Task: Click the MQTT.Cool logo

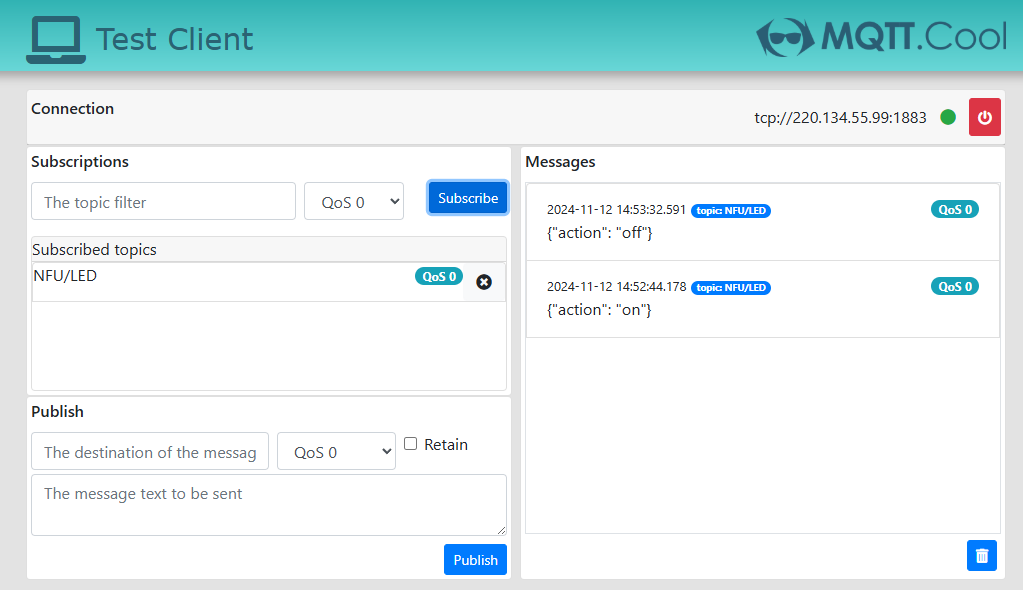Action: 881,37
